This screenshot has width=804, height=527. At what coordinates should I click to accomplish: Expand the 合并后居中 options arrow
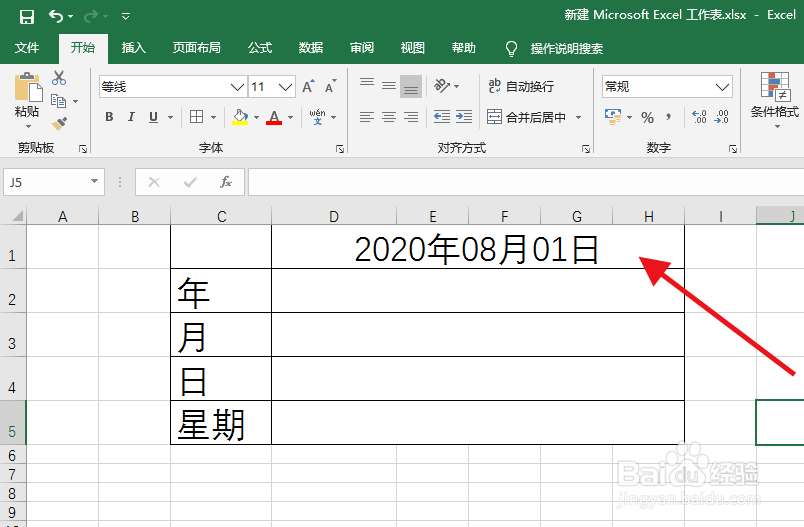coord(578,117)
